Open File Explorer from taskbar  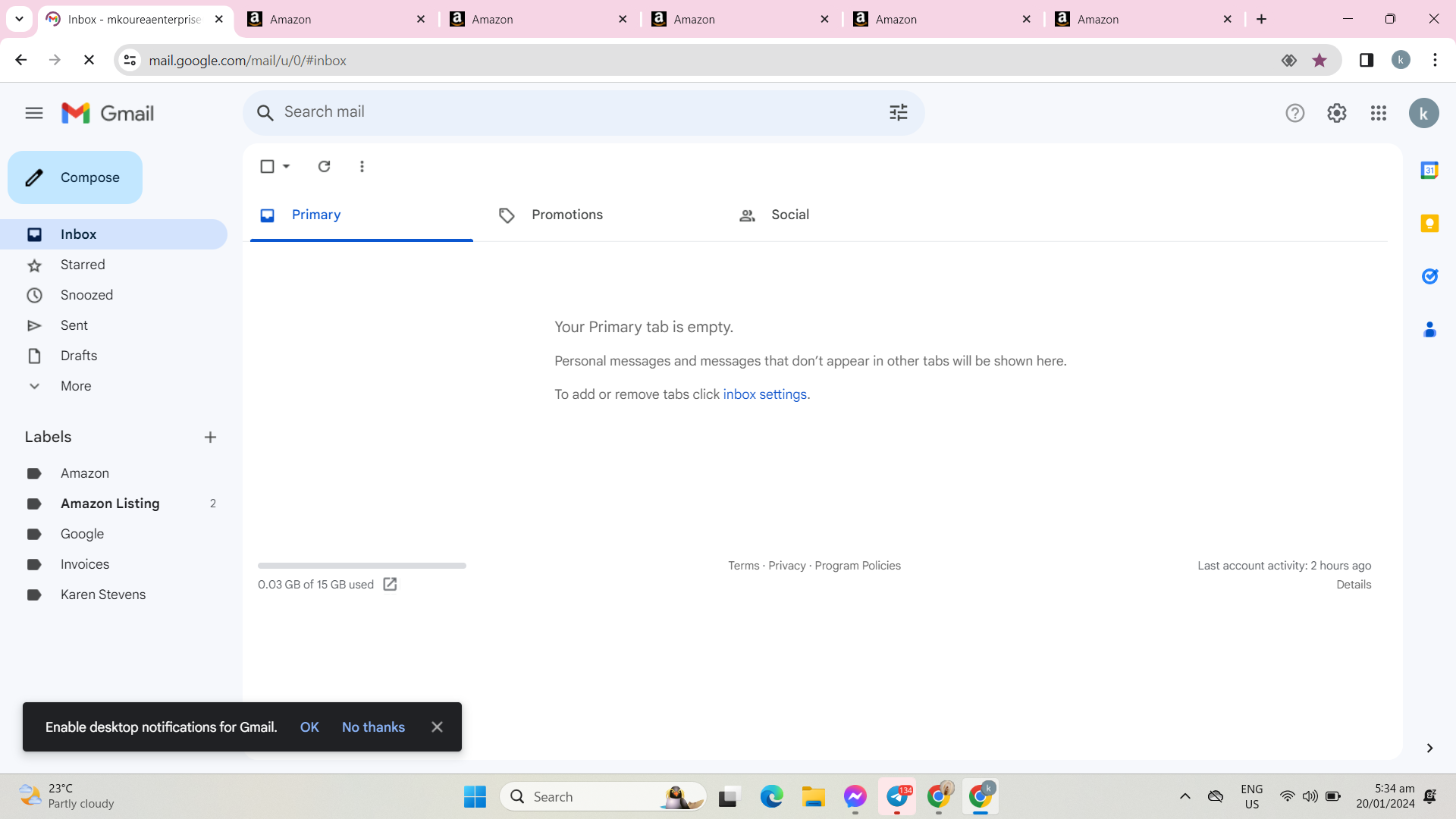point(814,796)
